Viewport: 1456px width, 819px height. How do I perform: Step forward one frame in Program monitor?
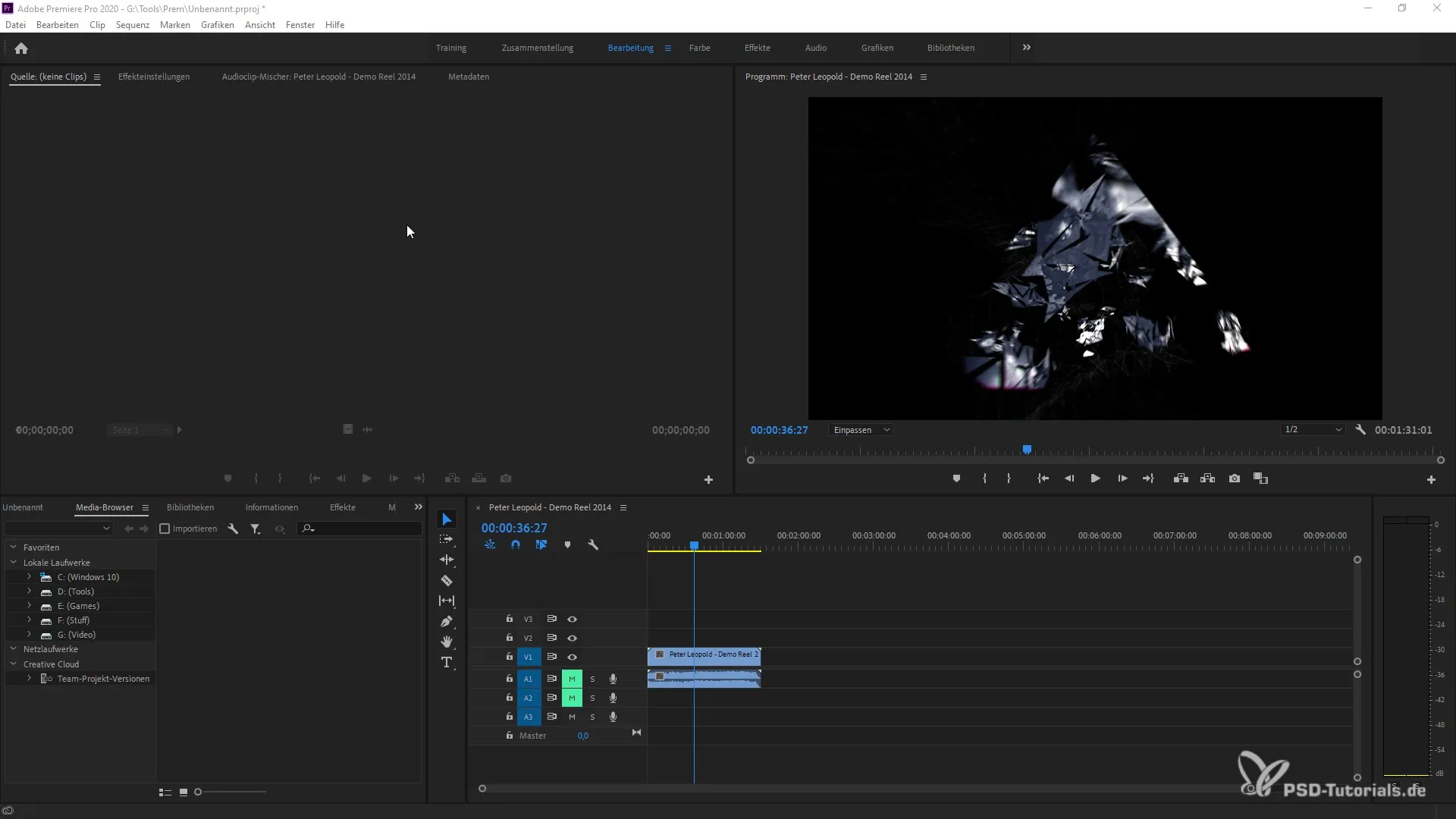1122,479
